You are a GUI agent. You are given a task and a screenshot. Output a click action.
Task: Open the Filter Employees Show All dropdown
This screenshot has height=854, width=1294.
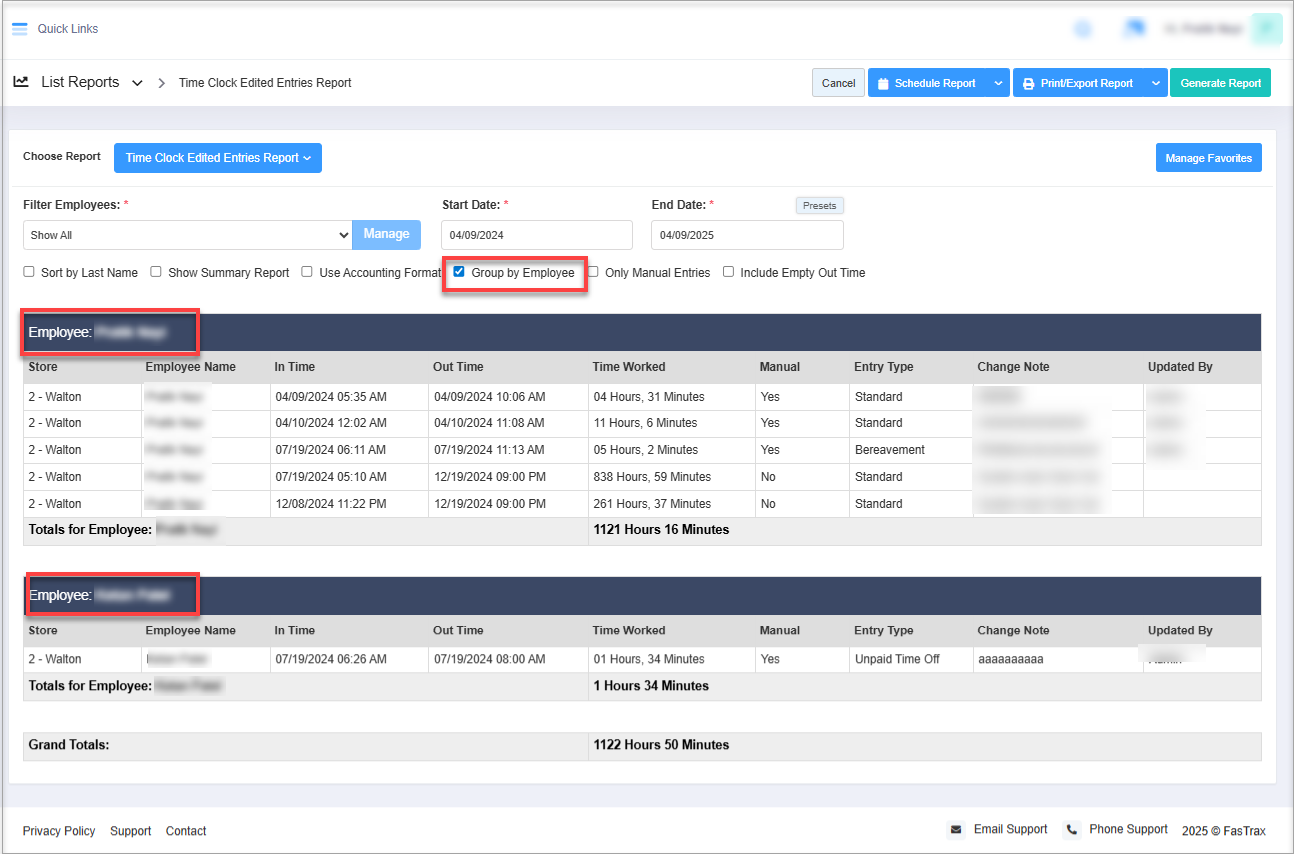(187, 235)
